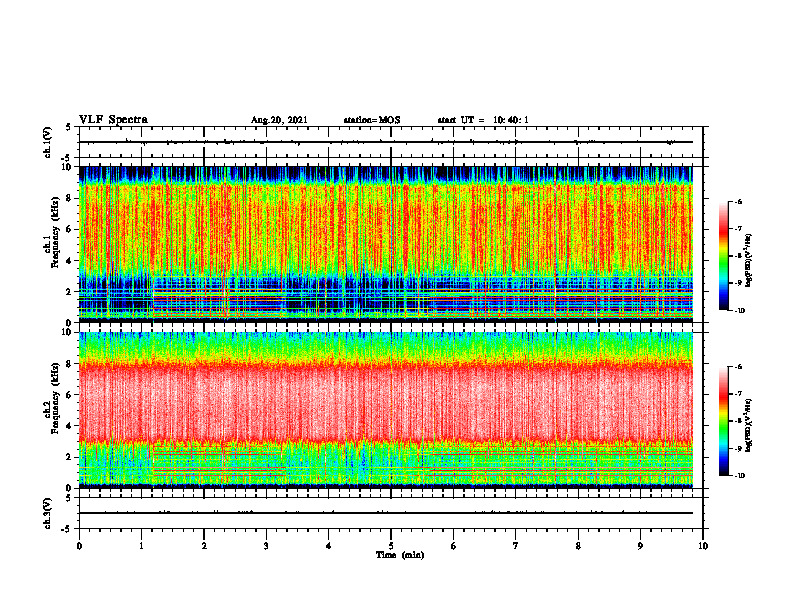Click the "-6" label on ch.1 color bar
The width and height of the screenshot is (792, 612).
pyautogui.click(x=738, y=202)
